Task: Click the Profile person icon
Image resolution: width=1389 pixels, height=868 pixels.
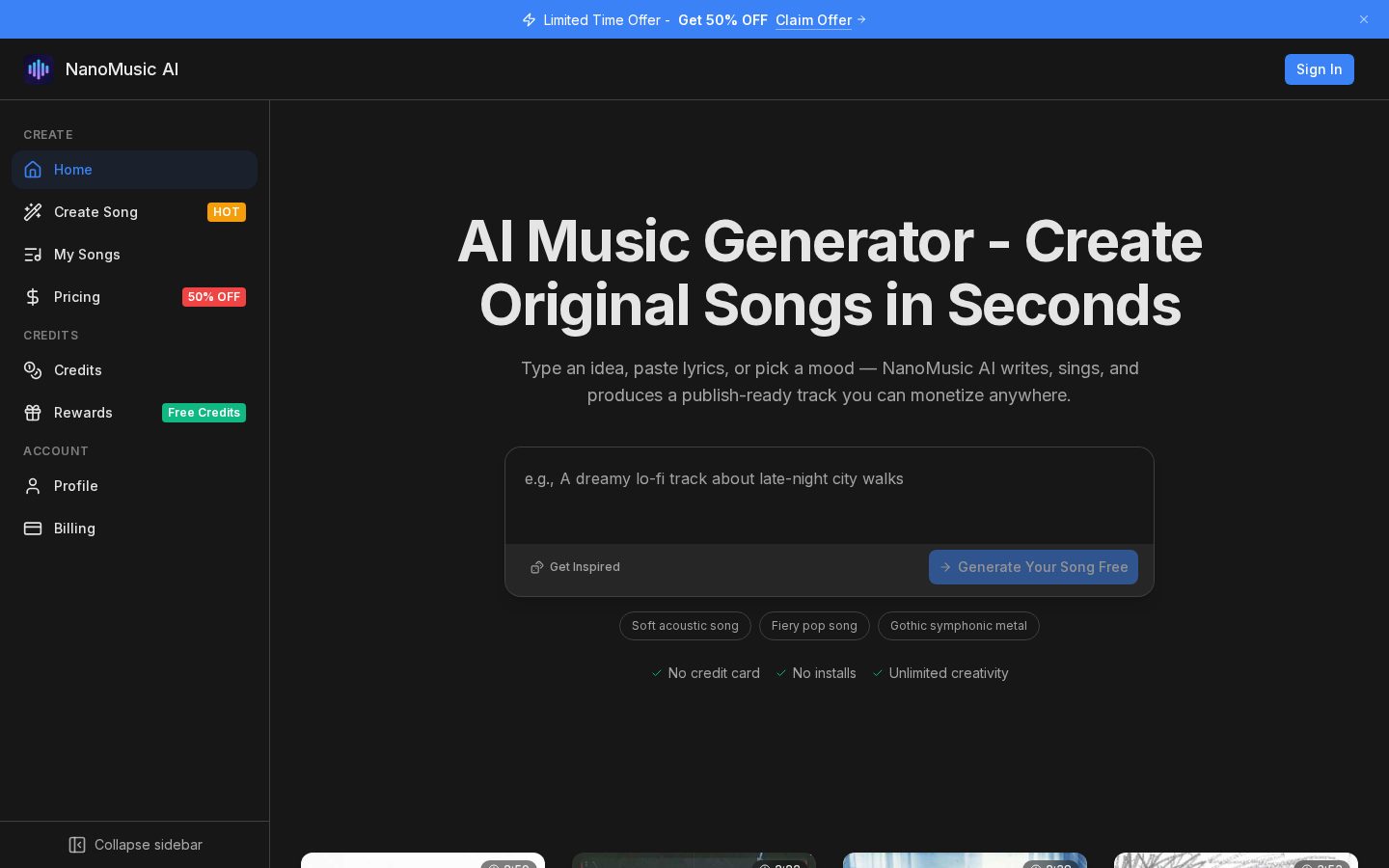Action: [33, 486]
